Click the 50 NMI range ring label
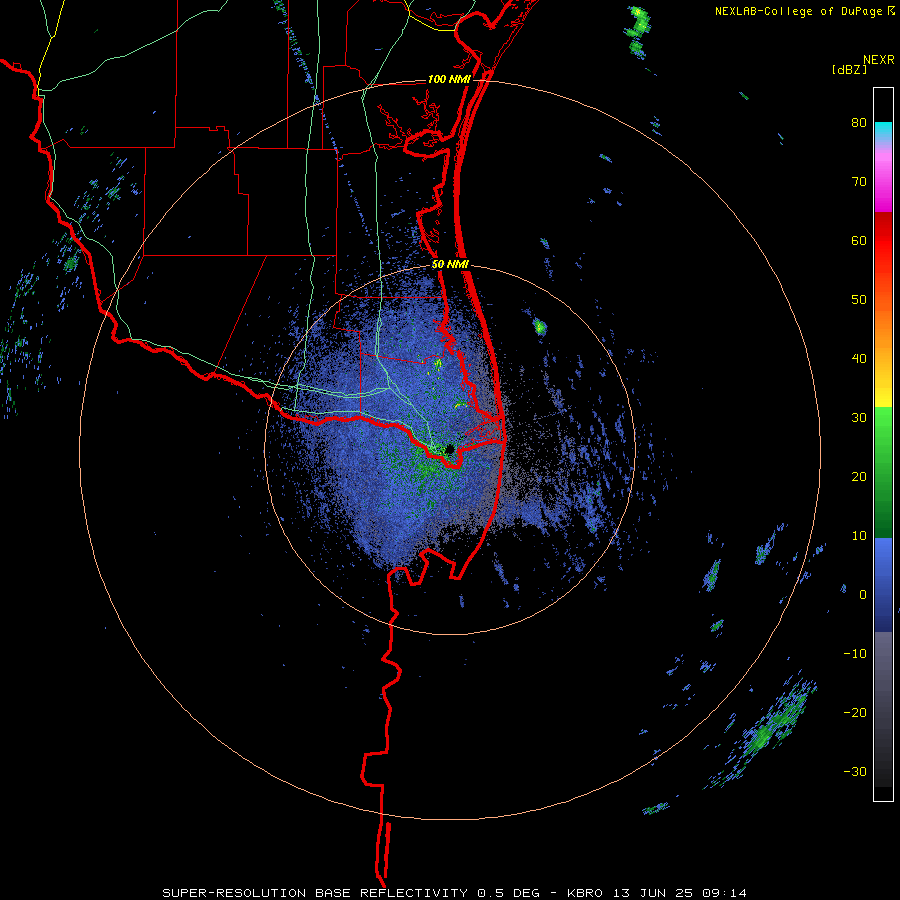900x900 pixels. [451, 265]
